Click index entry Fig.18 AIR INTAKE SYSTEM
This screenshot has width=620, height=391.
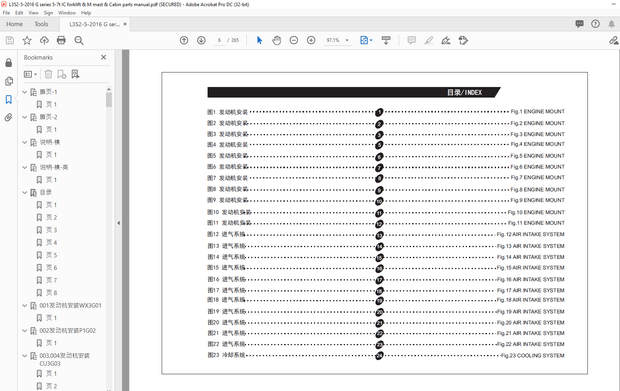tap(530, 300)
